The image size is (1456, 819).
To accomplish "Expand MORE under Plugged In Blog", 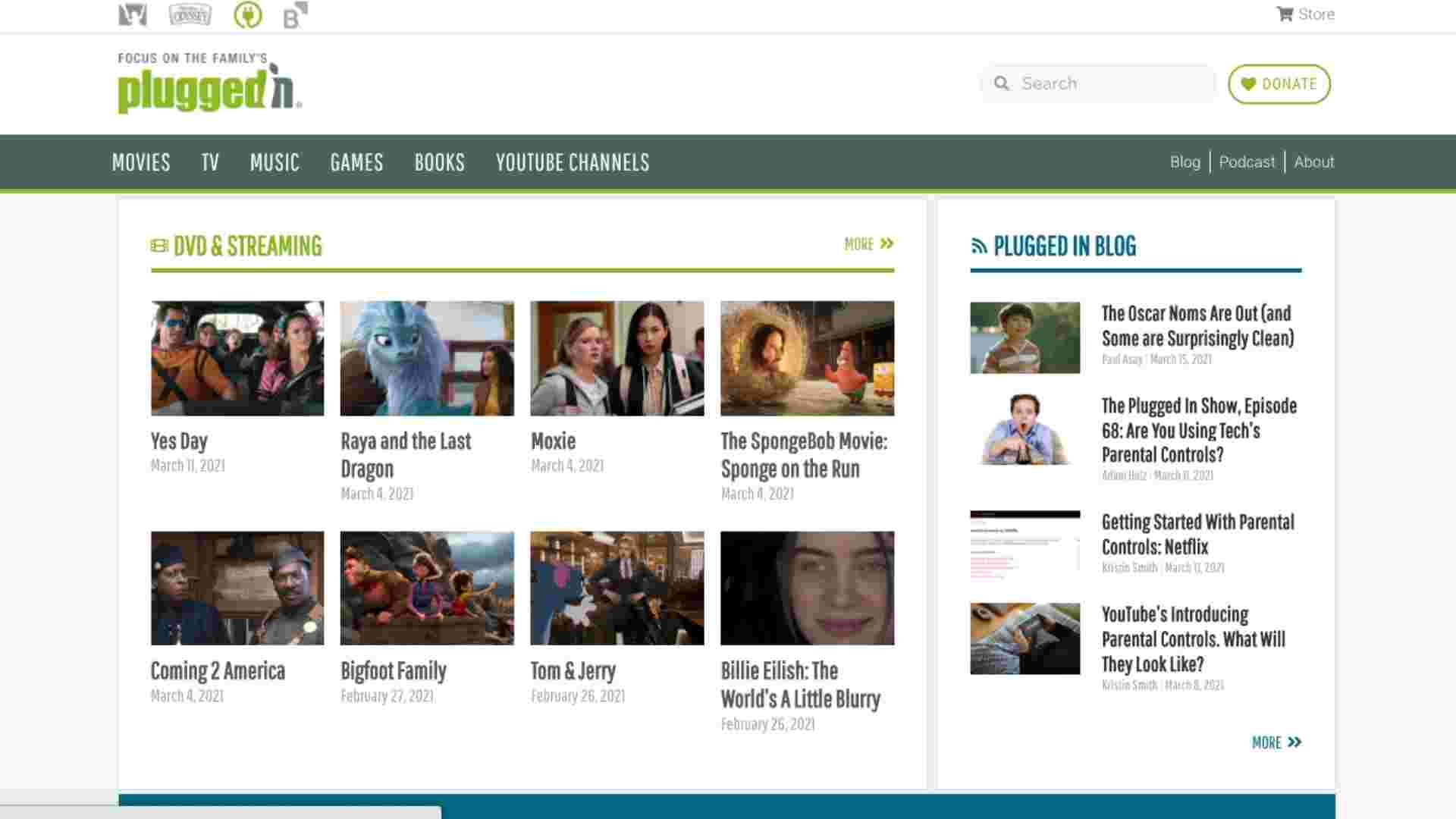I will [1276, 742].
